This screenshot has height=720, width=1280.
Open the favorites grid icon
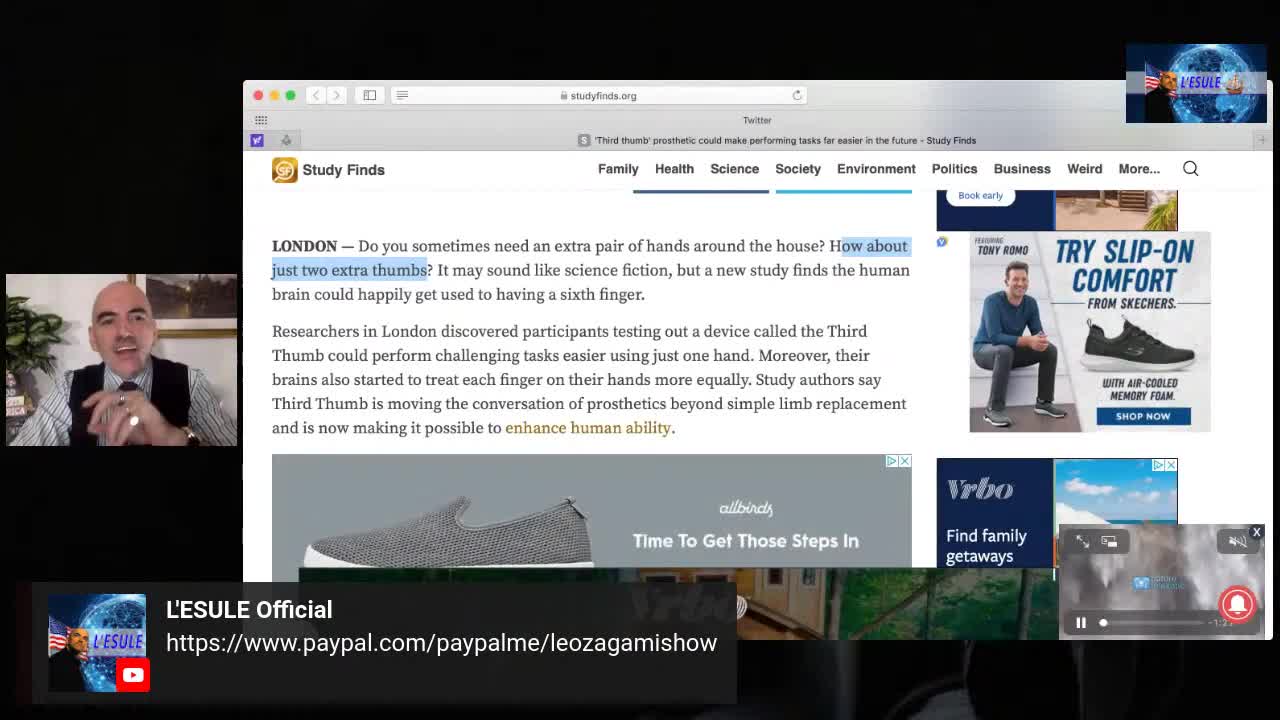(x=261, y=120)
